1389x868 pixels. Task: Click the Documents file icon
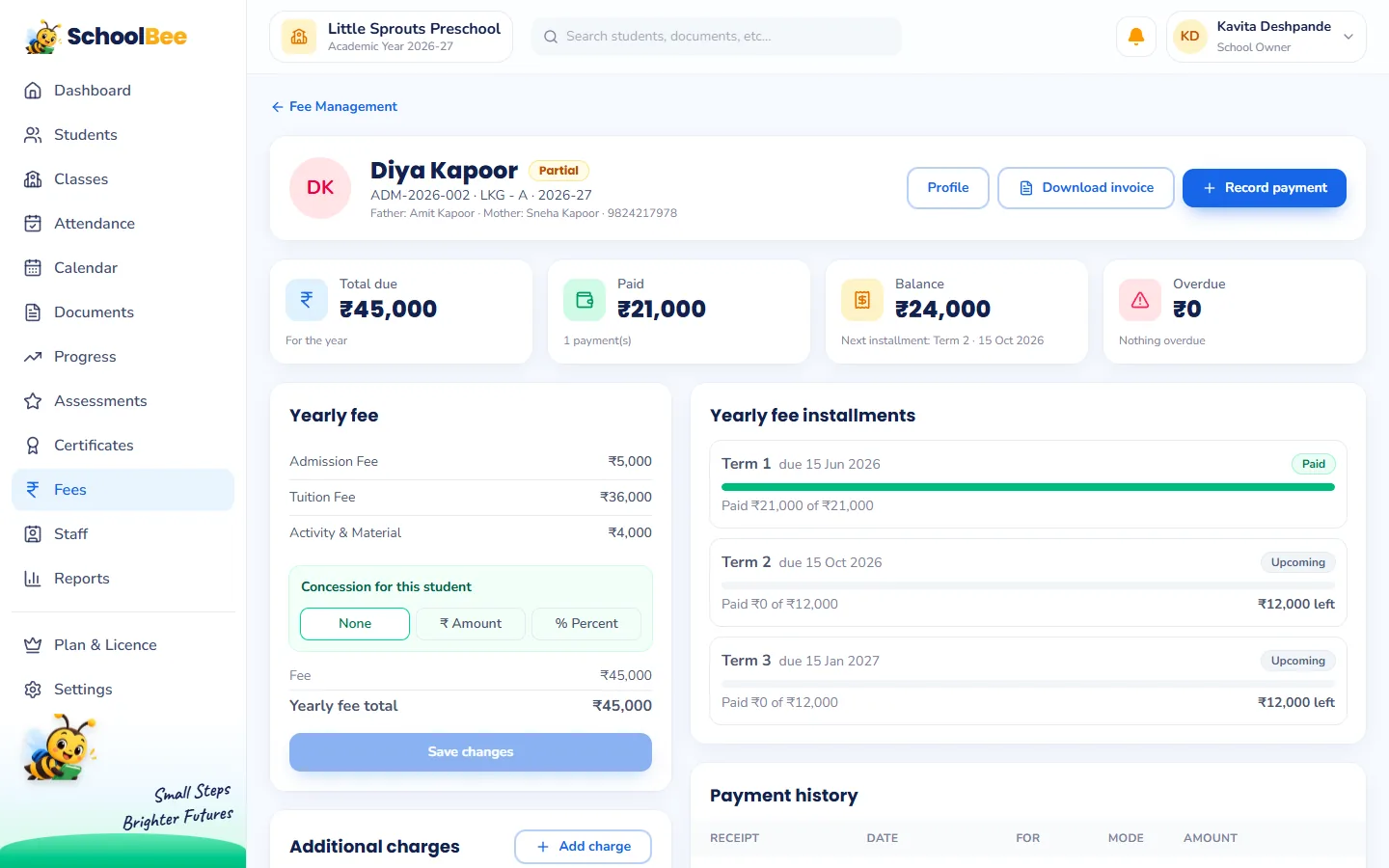point(33,312)
